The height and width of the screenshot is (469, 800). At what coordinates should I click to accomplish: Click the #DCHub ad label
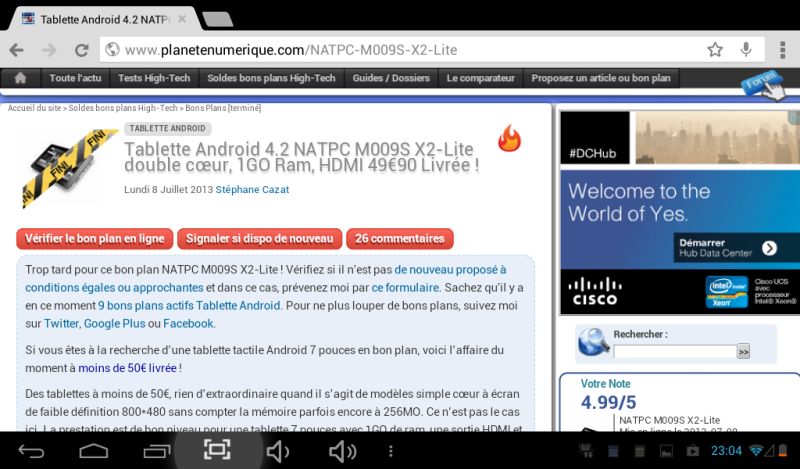tap(592, 154)
